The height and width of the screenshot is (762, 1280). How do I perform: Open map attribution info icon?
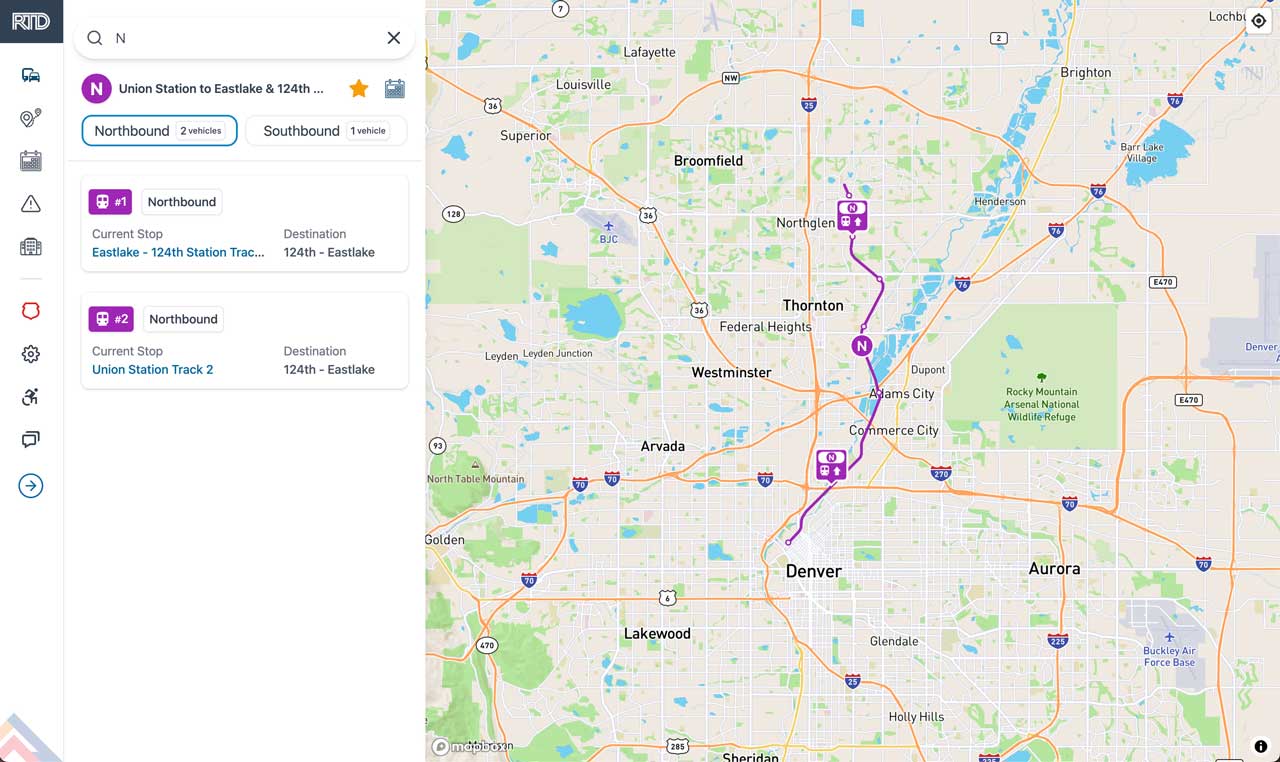pyautogui.click(x=1261, y=746)
